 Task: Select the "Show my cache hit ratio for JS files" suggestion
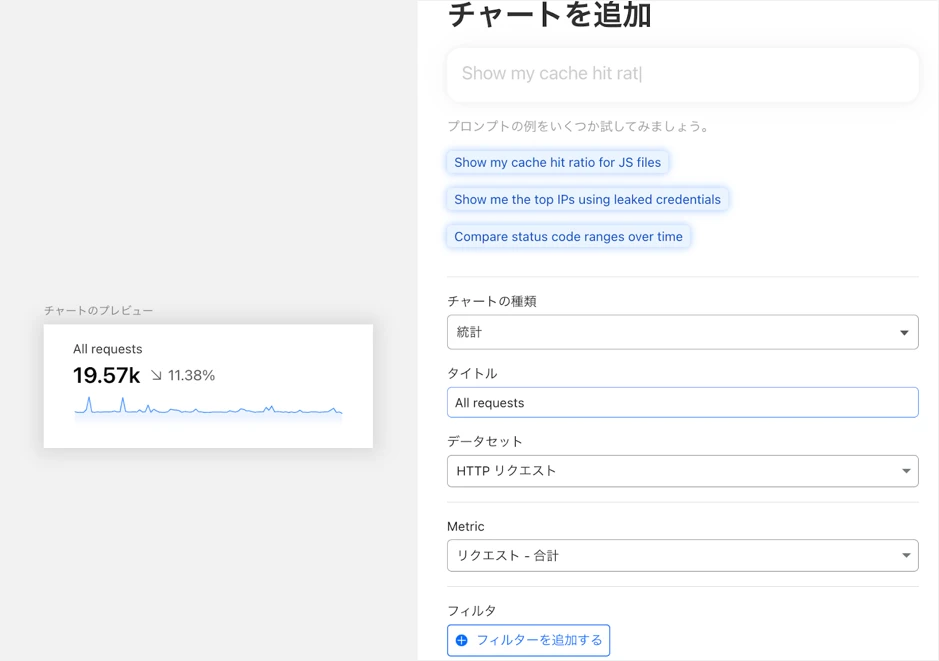click(557, 162)
